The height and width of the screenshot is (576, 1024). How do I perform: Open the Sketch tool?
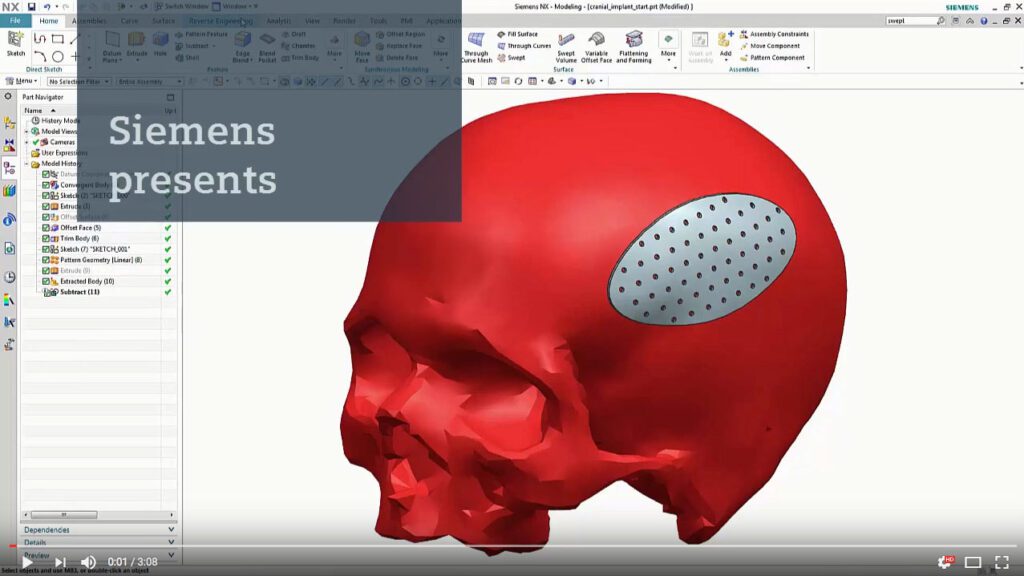pos(16,44)
